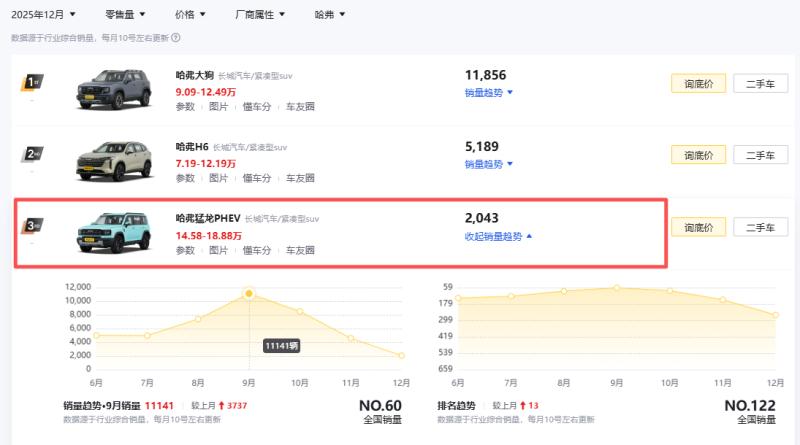Open the 哈弗猛龙PHEV model title link
The width and height of the screenshot is (800, 445).
coord(208,218)
